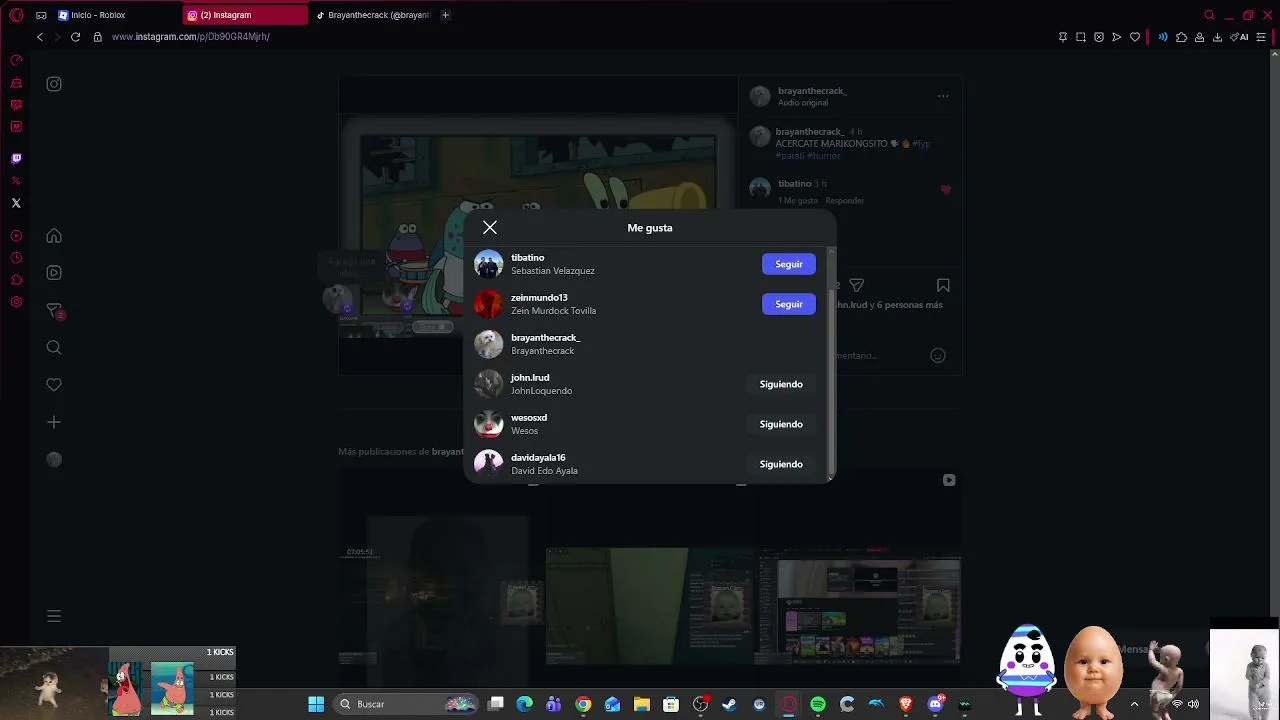Image resolution: width=1280 pixels, height=720 pixels.
Task: Open Google Chrome from the taskbar
Action: point(583,704)
